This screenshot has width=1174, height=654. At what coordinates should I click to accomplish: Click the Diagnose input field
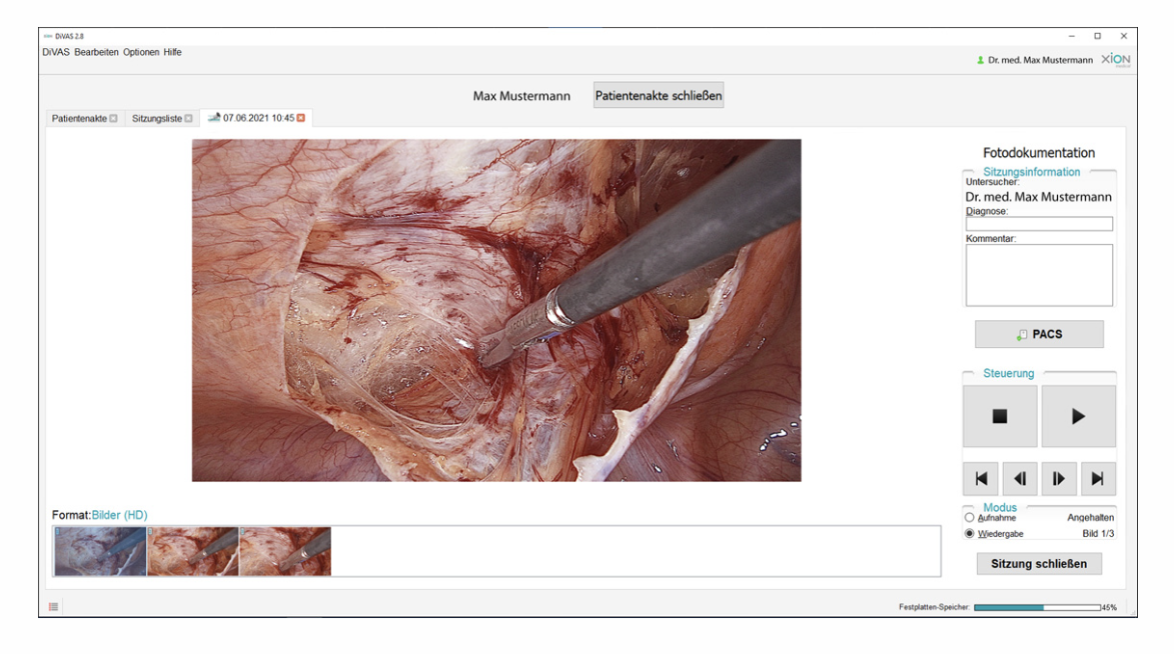coord(1038,223)
